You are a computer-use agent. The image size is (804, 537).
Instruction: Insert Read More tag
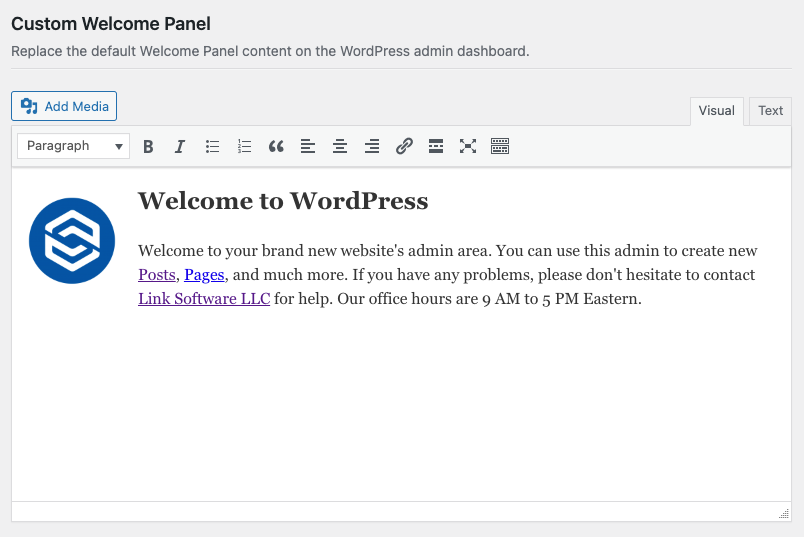pos(436,147)
